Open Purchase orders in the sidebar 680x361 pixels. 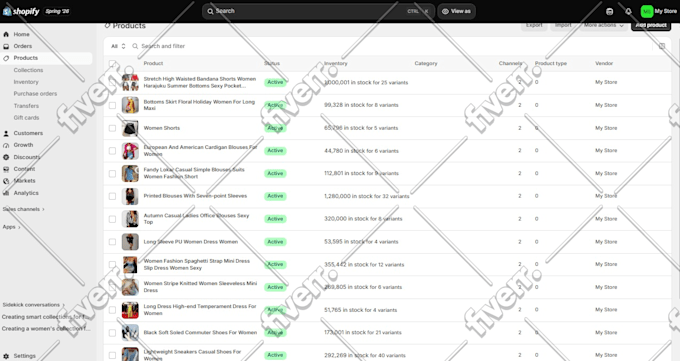pos(35,94)
